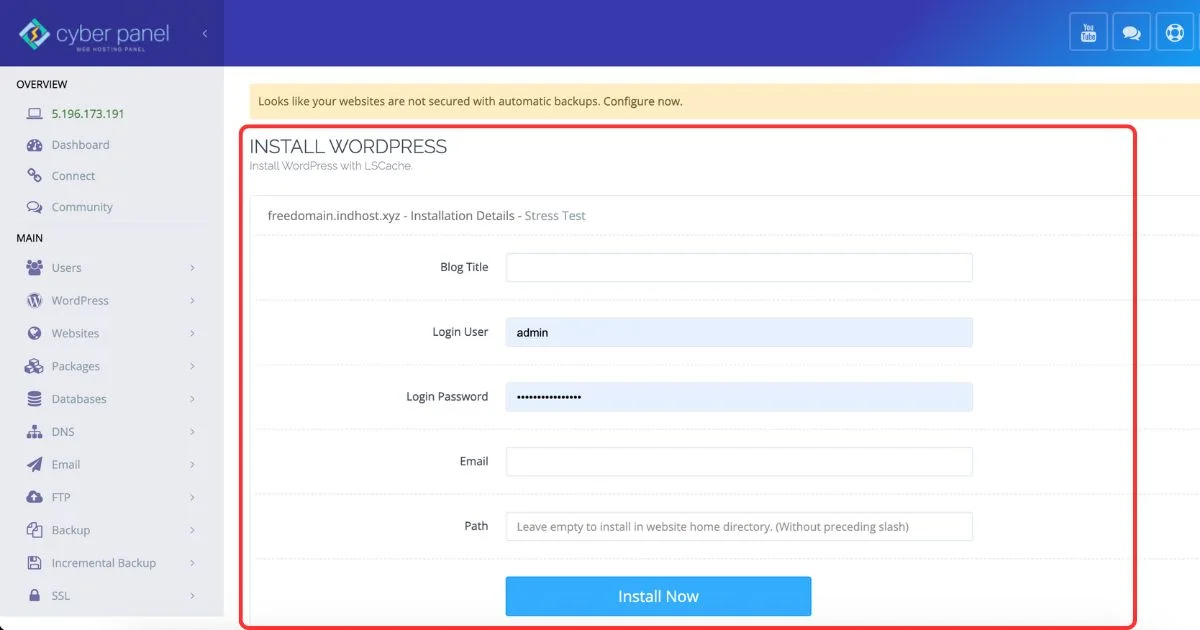The width and height of the screenshot is (1200, 630).
Task: Focus the Email input field
Action: click(x=739, y=461)
